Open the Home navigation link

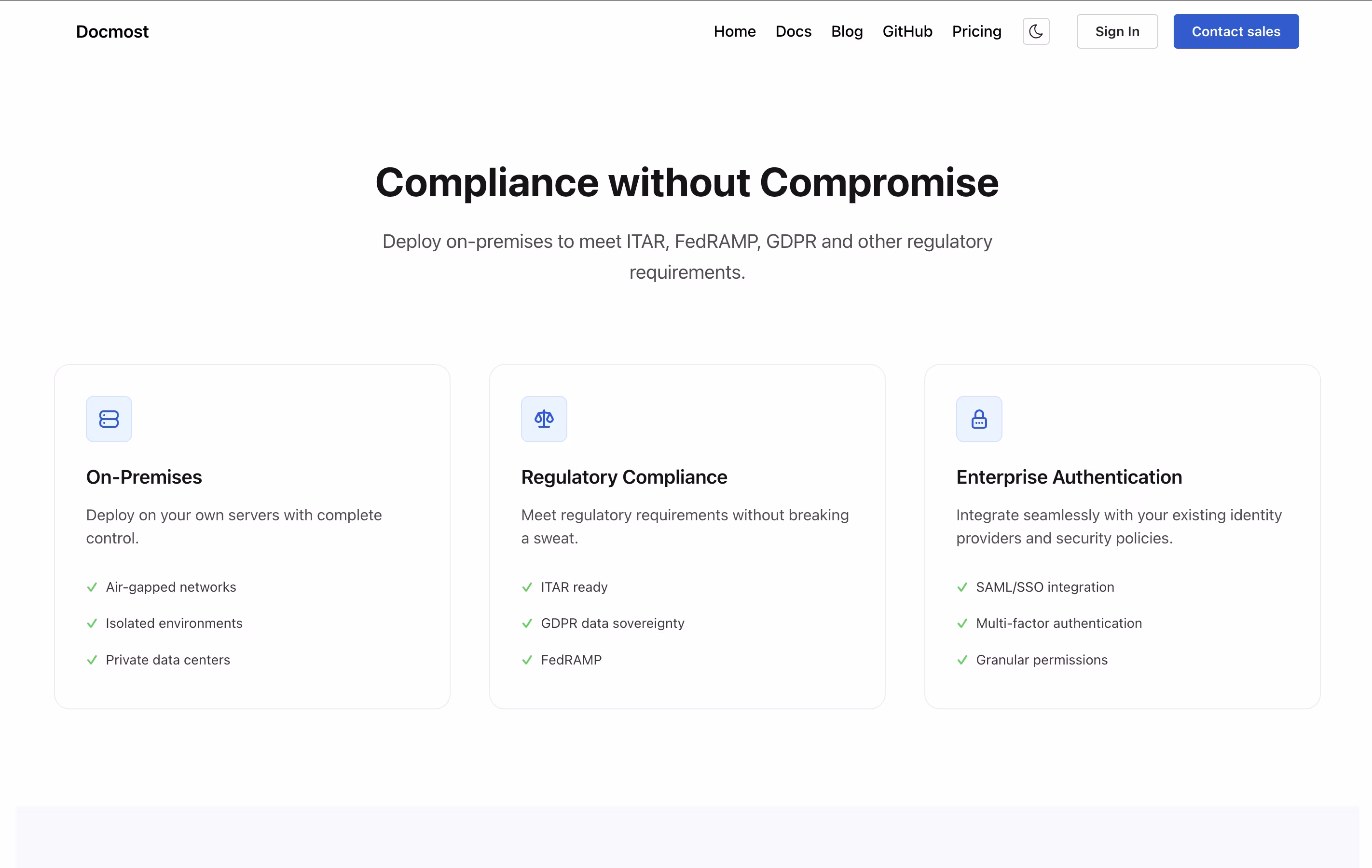click(x=734, y=31)
